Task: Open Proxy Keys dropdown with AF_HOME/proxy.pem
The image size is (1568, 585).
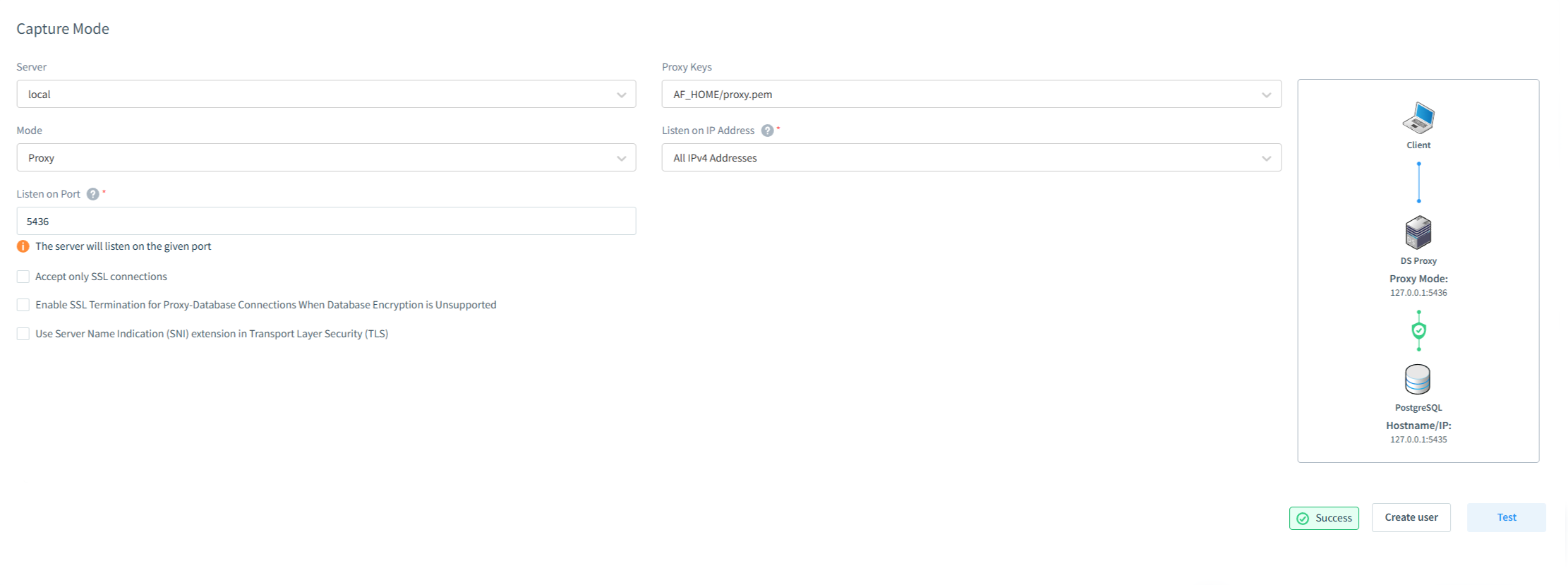Action: (x=971, y=94)
